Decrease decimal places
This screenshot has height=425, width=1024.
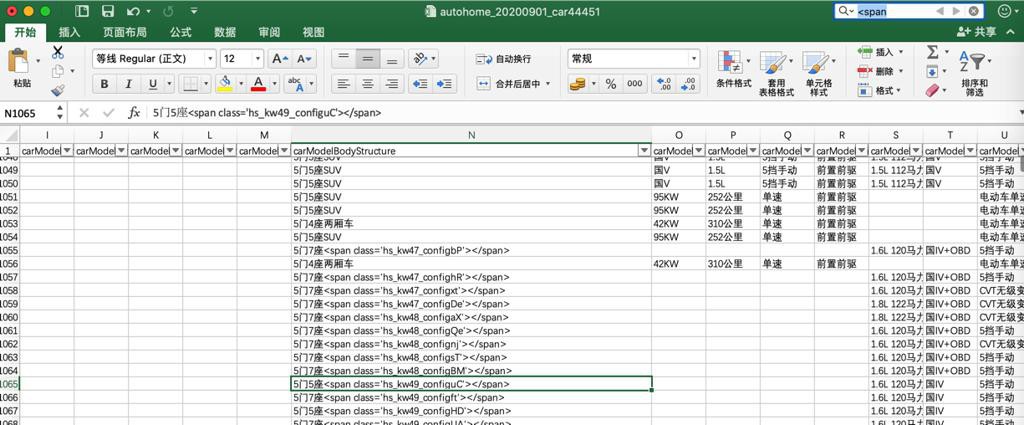[688, 84]
